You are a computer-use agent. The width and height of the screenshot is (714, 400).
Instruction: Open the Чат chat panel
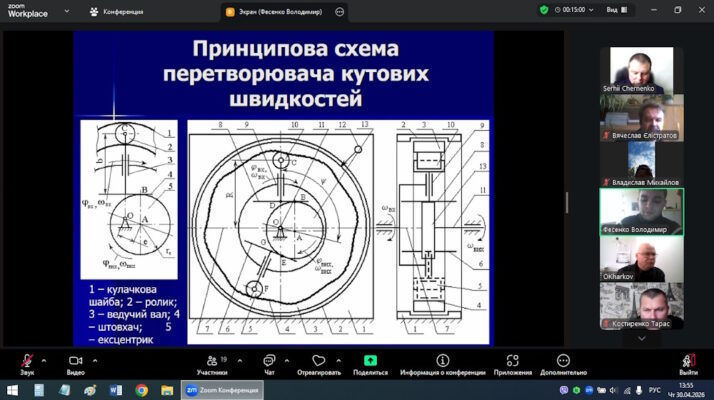pos(269,364)
